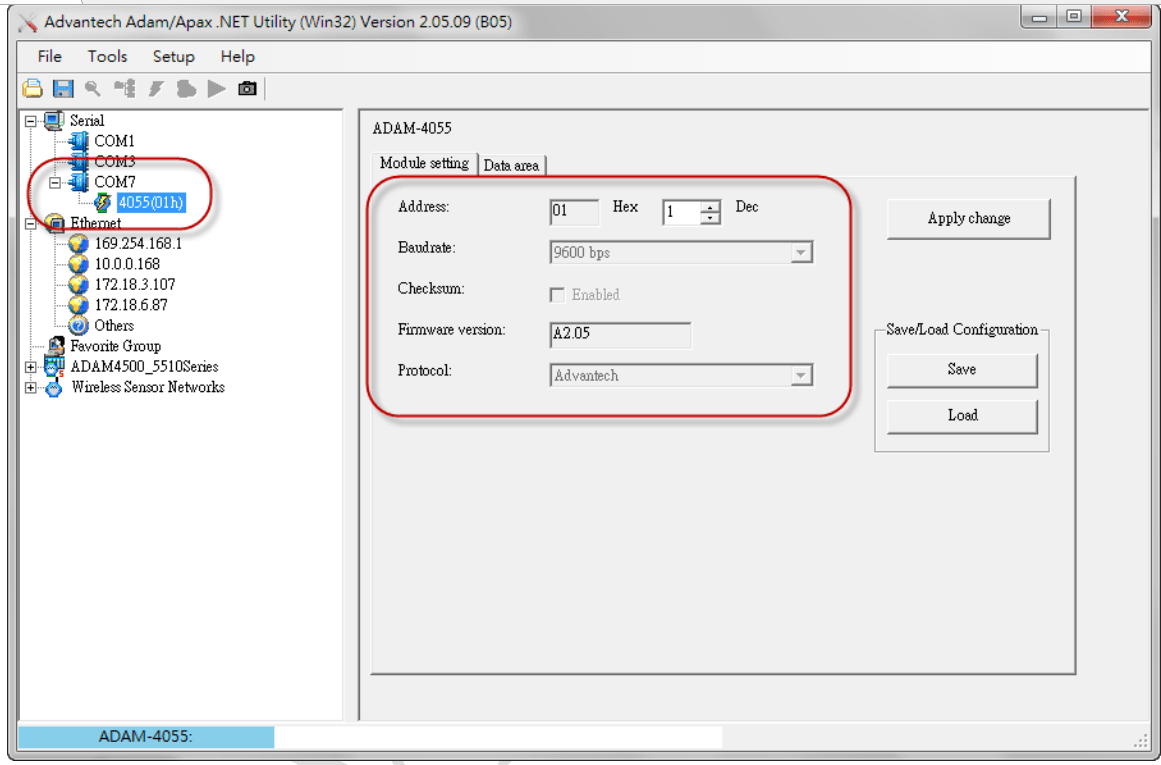Select the COM1 tree item label
The image size is (1161, 765).
coord(114,141)
